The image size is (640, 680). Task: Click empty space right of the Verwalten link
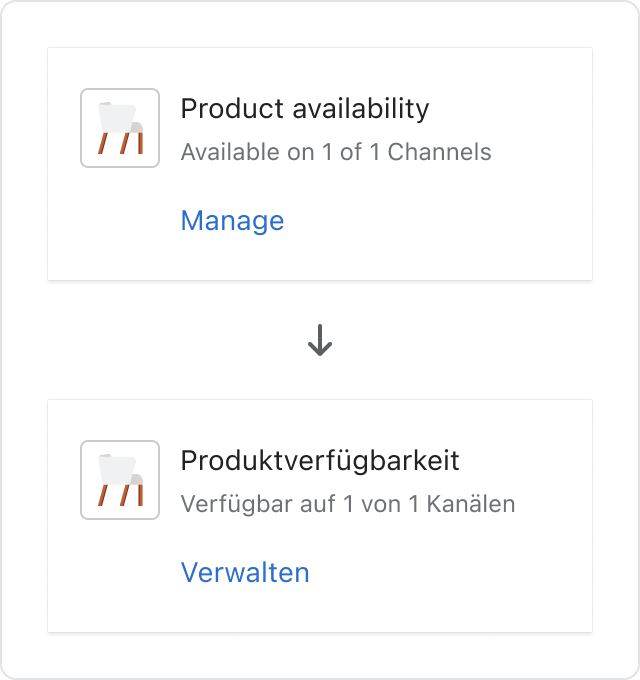coord(447,572)
